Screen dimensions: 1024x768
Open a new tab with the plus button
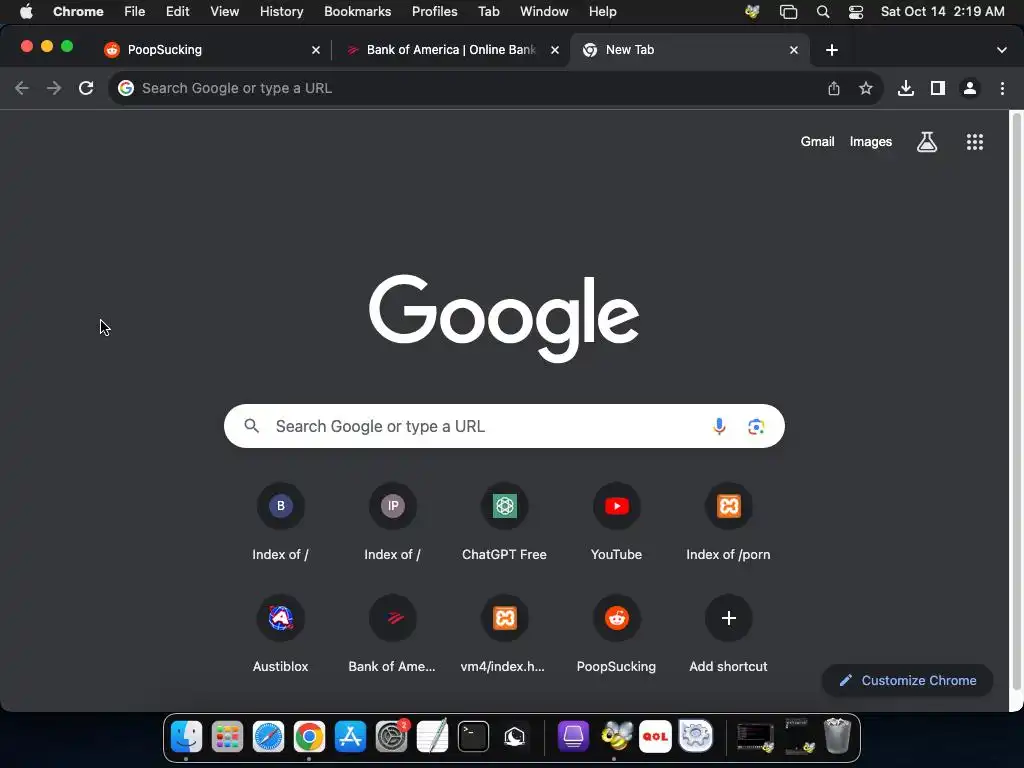(831, 50)
